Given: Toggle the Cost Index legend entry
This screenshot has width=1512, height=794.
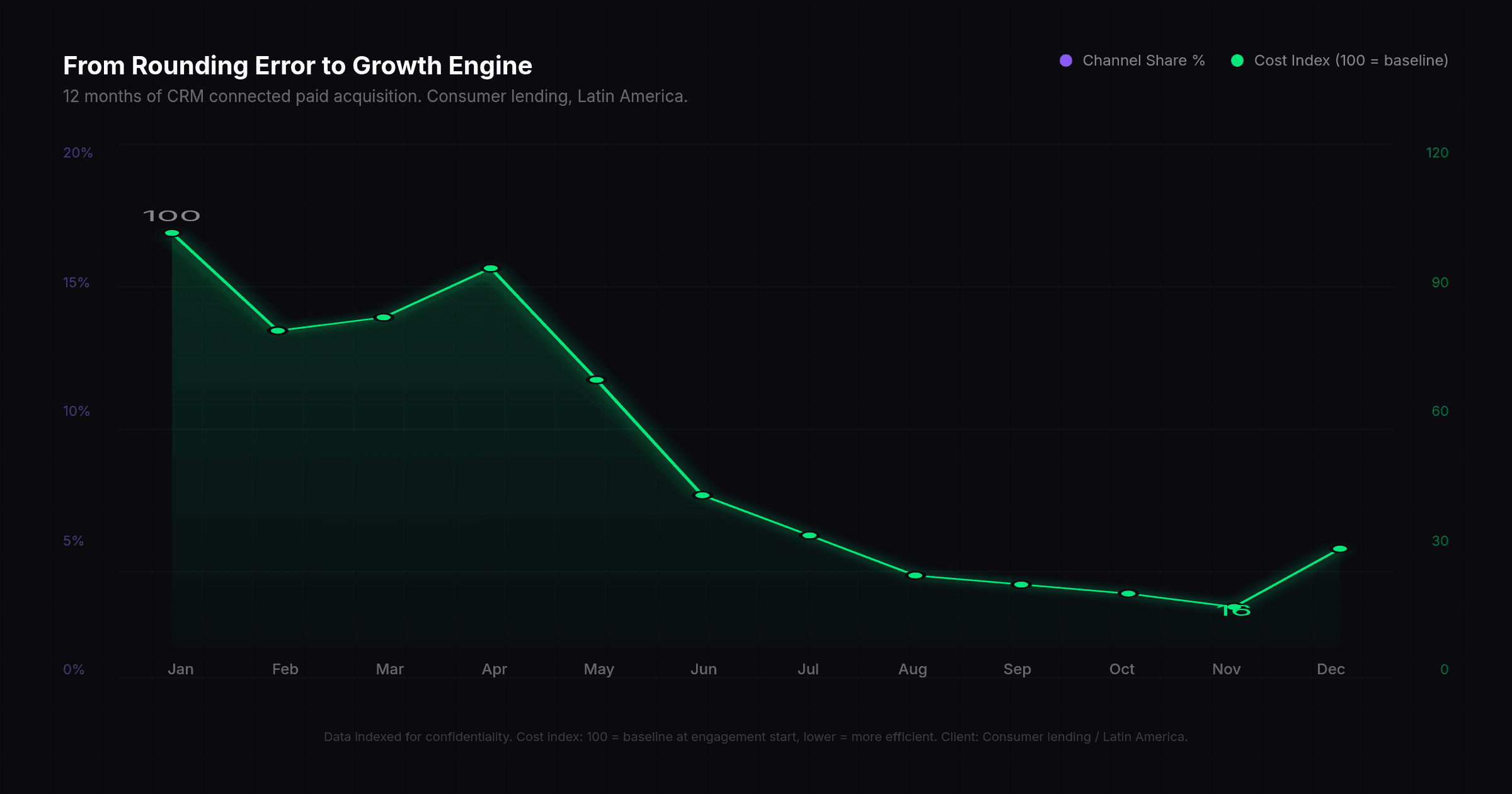Looking at the screenshot, I should coord(1350,60).
